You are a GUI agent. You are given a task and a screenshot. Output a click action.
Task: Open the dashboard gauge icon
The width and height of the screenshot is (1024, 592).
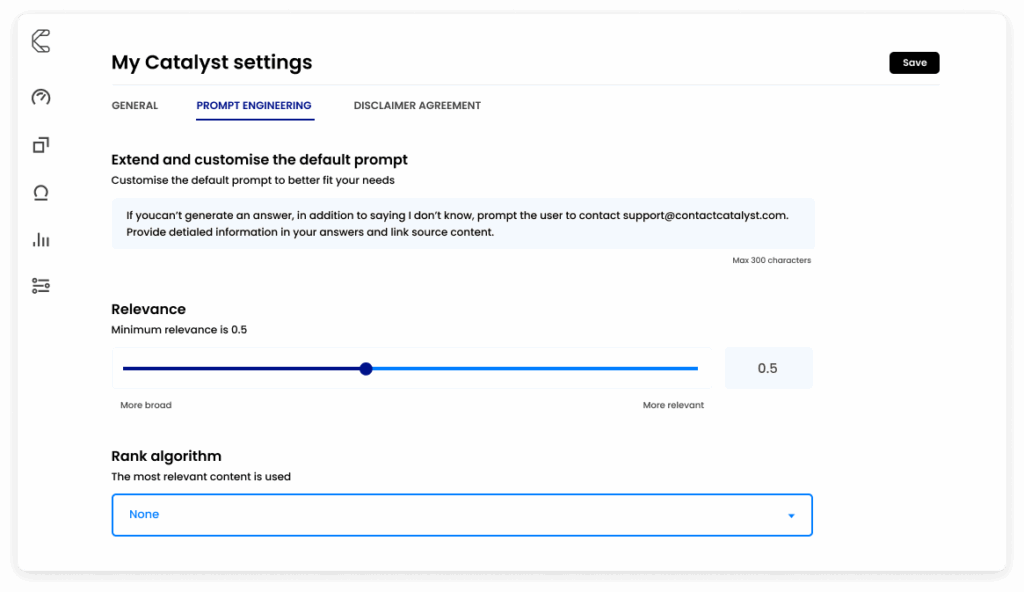tap(41, 97)
